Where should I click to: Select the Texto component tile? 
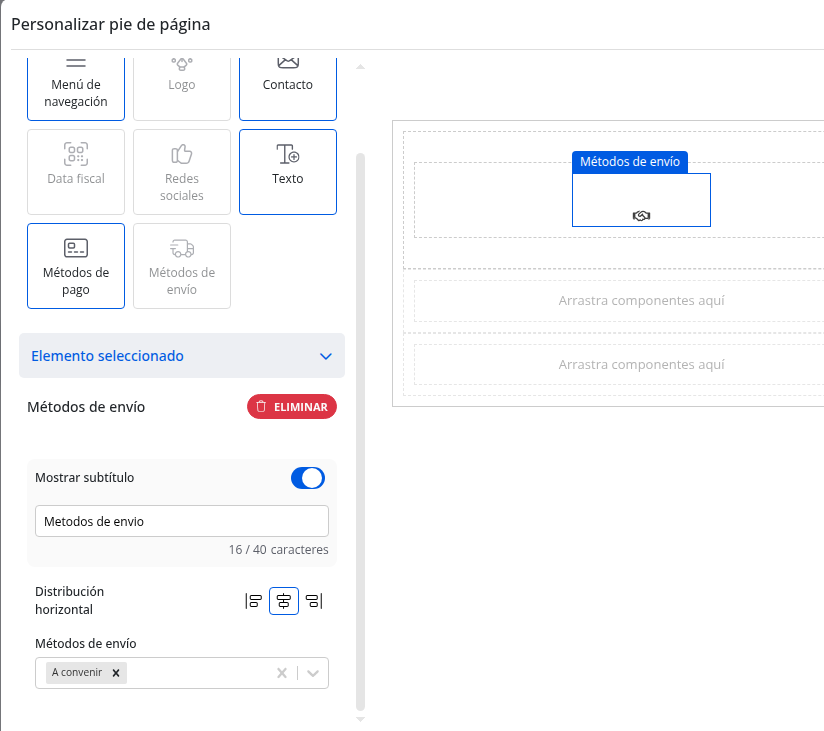pos(288,171)
